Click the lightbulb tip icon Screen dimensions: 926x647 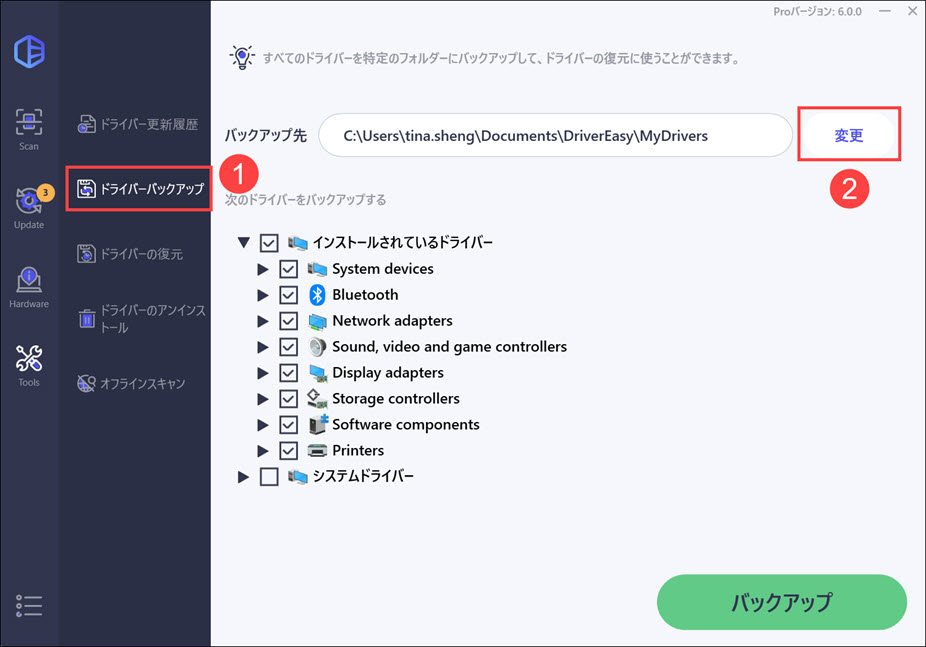coord(242,57)
